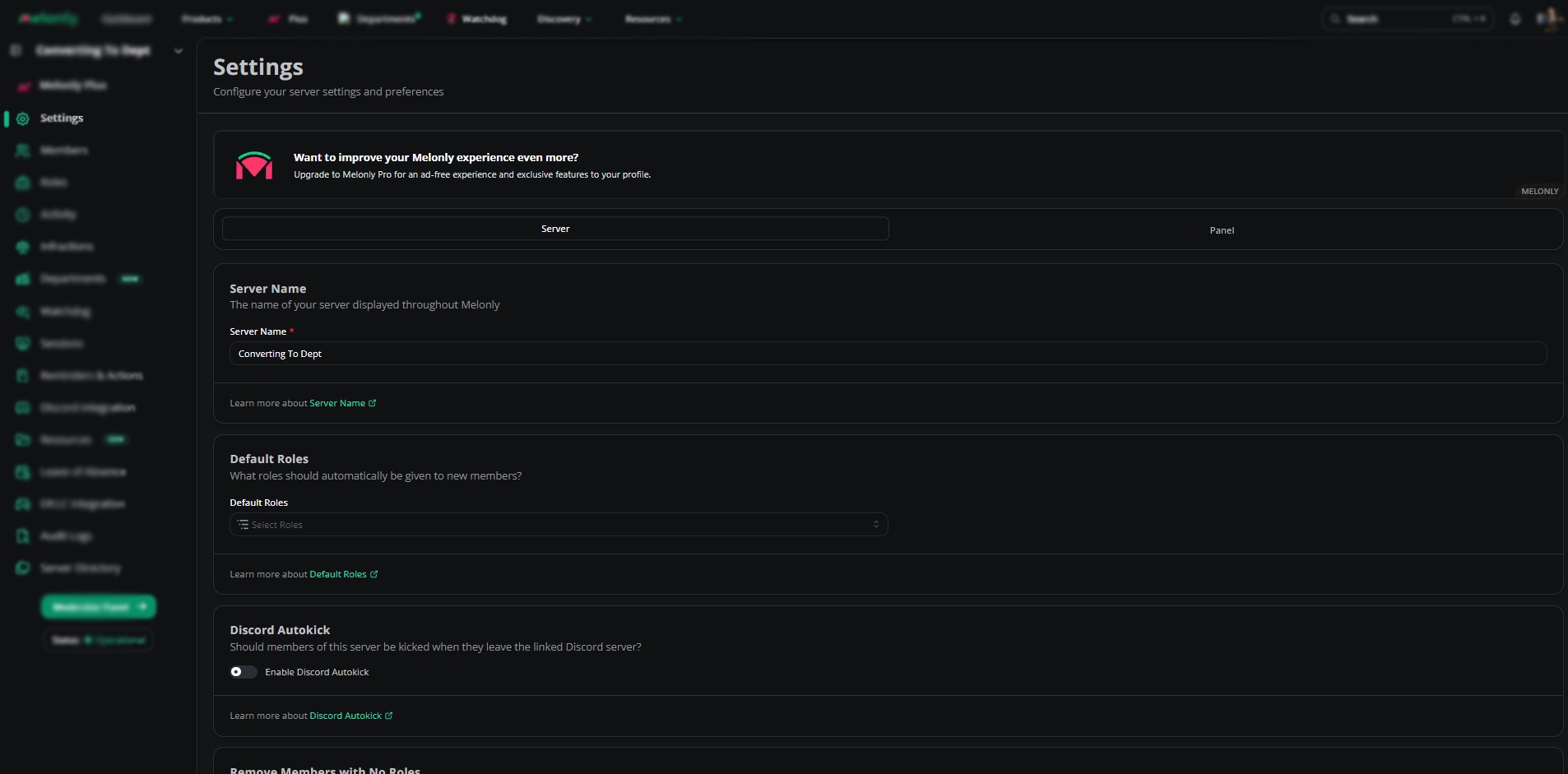Viewport: 1568px width, 774px height.
Task: Open external link icon beside Default Roles
Action: 374,574
